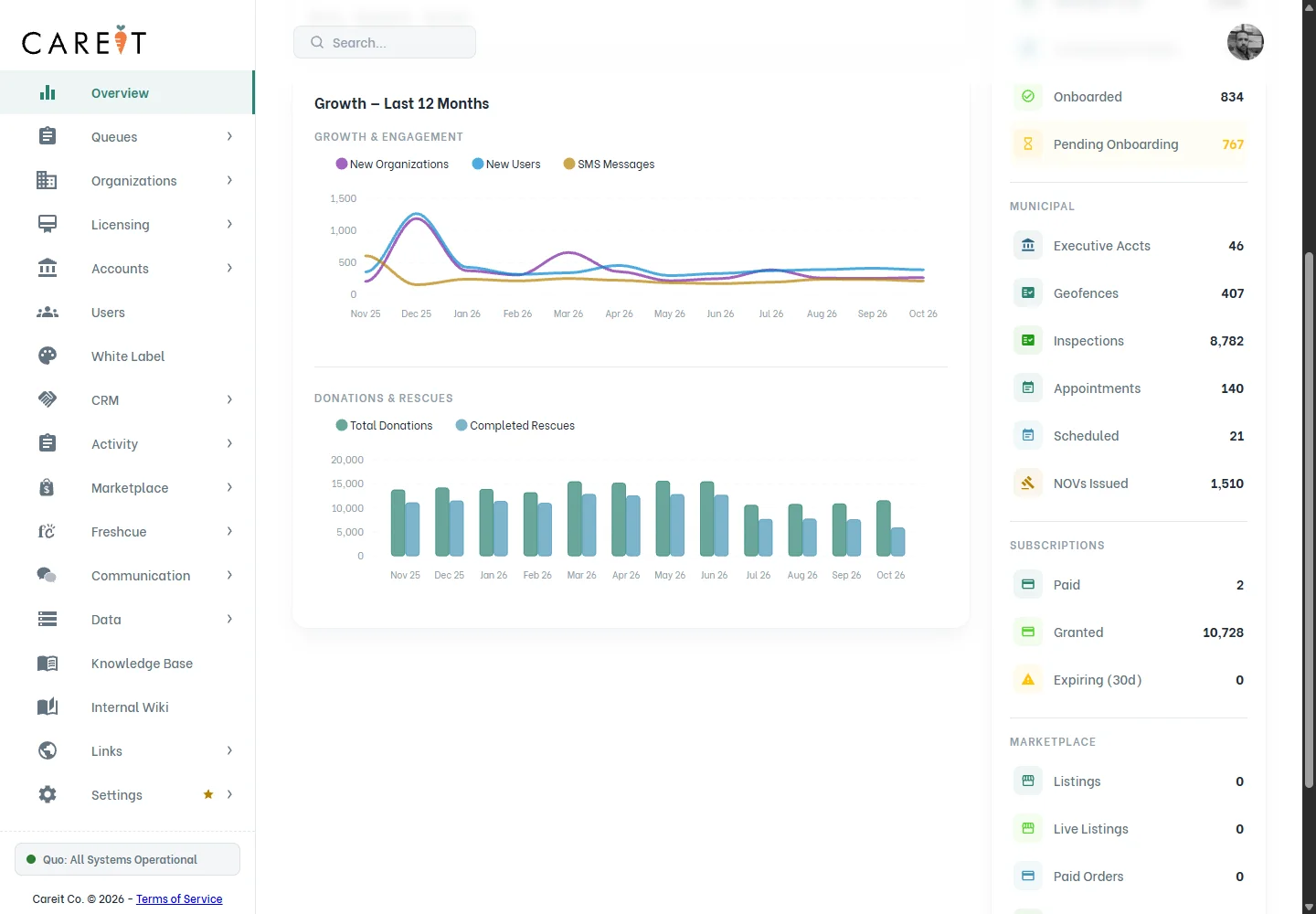Screen dimensions: 1316x914
Task: Click the Search input field
Action: 385,42
